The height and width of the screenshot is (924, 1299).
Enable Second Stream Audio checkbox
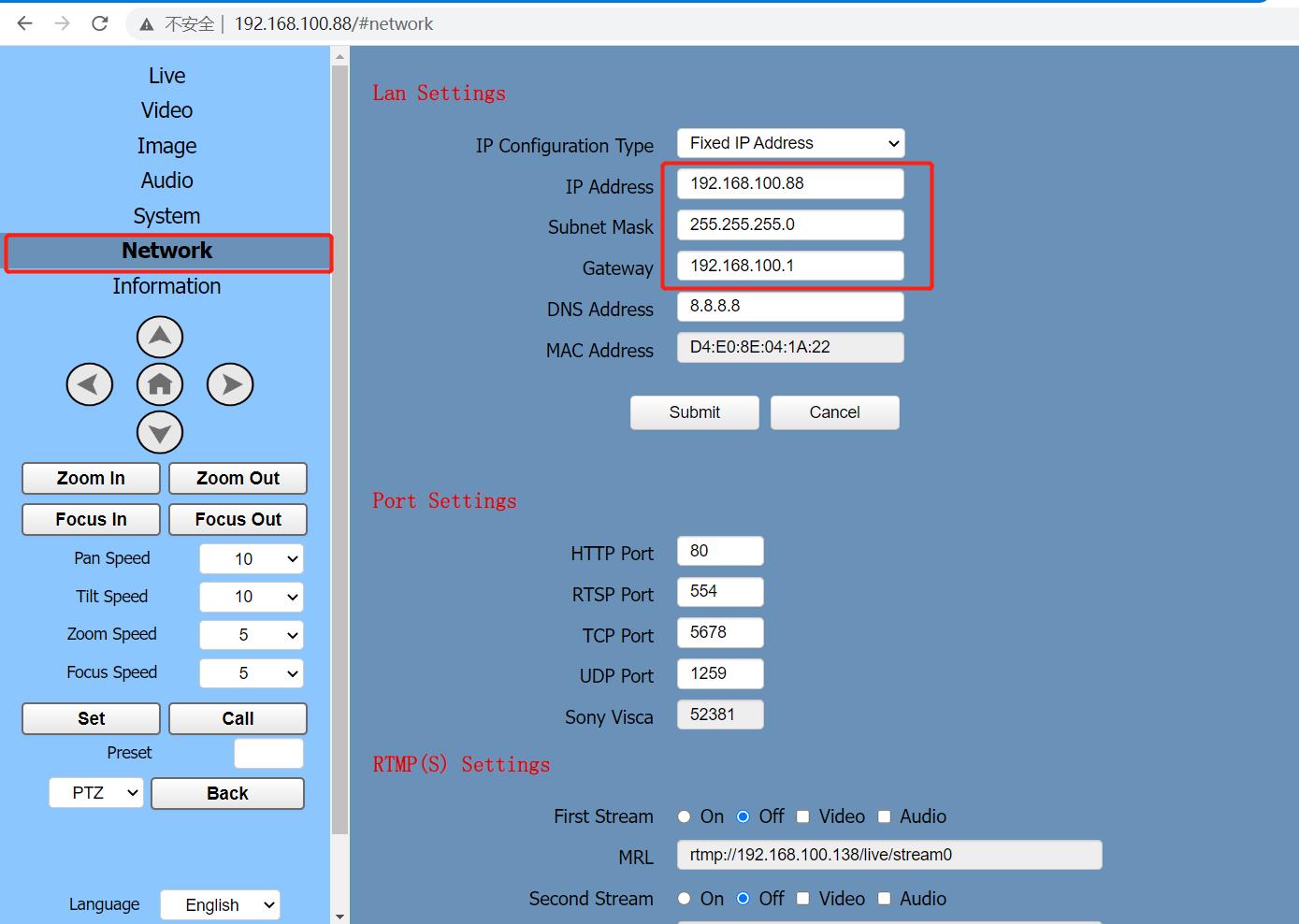click(884, 899)
